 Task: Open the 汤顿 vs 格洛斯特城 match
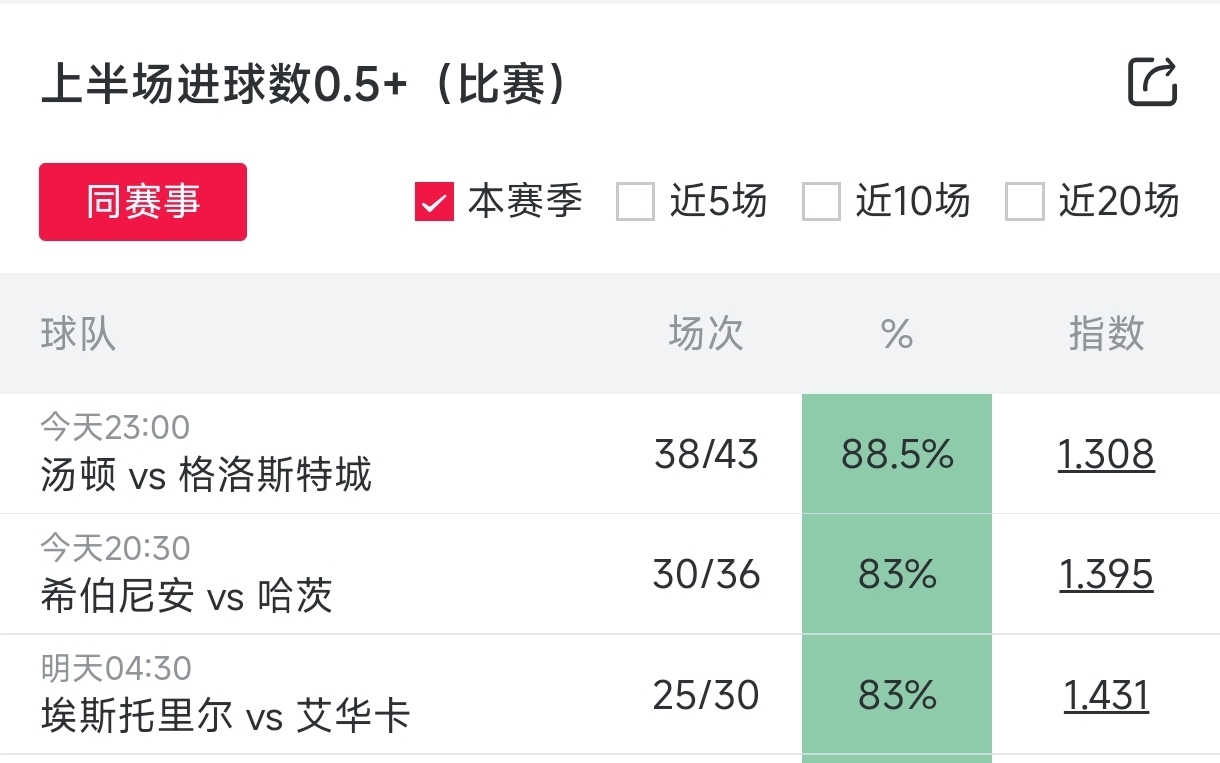[x=206, y=474]
